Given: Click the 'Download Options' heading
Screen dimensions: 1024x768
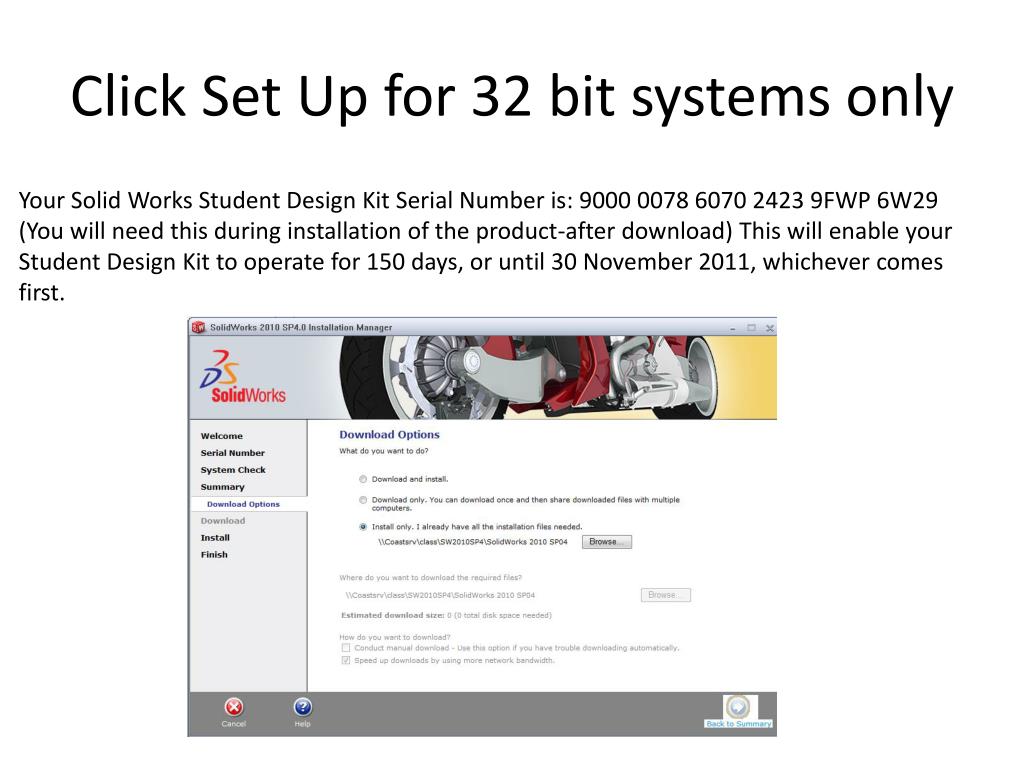Looking at the screenshot, I should click(389, 435).
